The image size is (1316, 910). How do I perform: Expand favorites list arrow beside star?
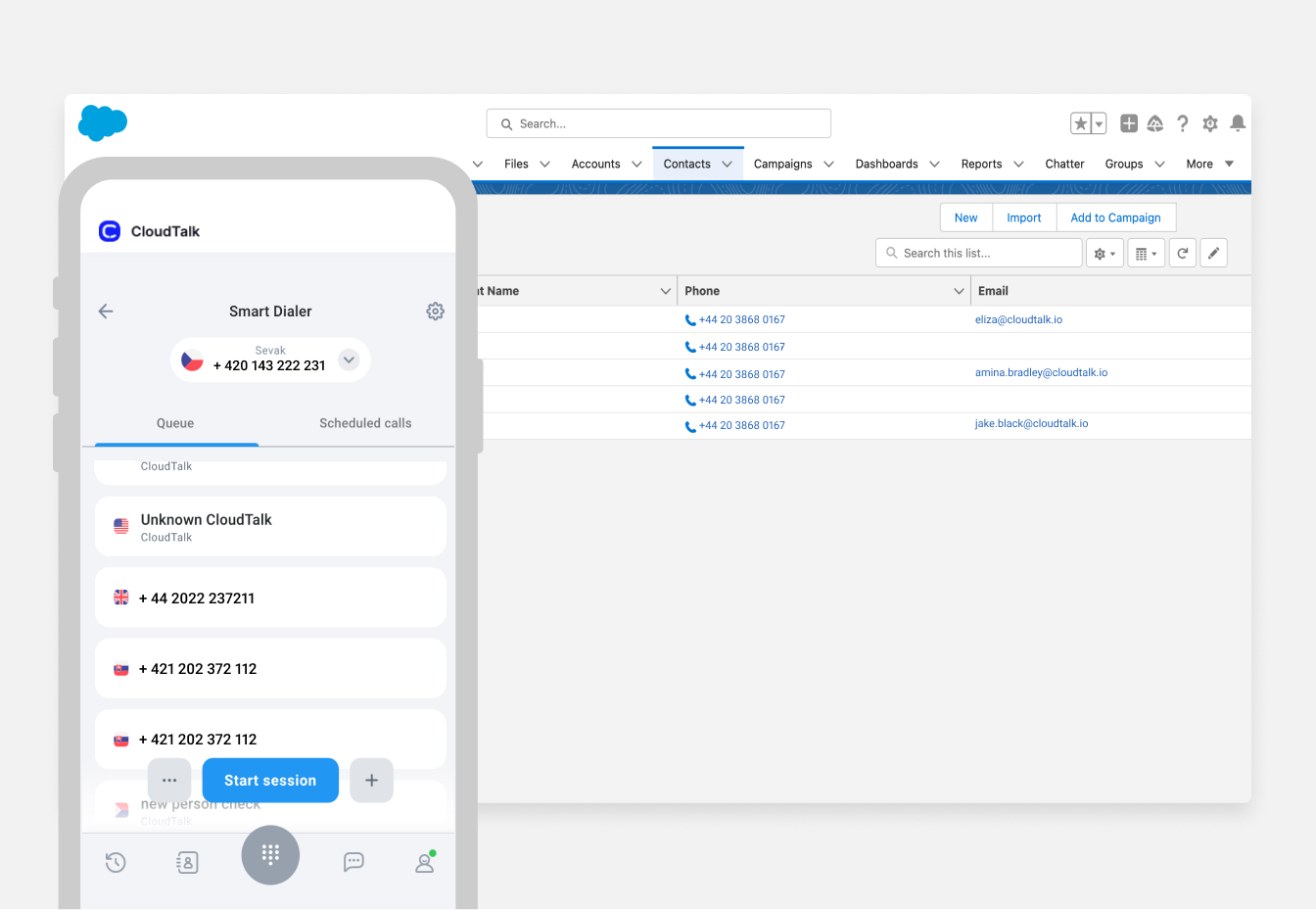1099,123
